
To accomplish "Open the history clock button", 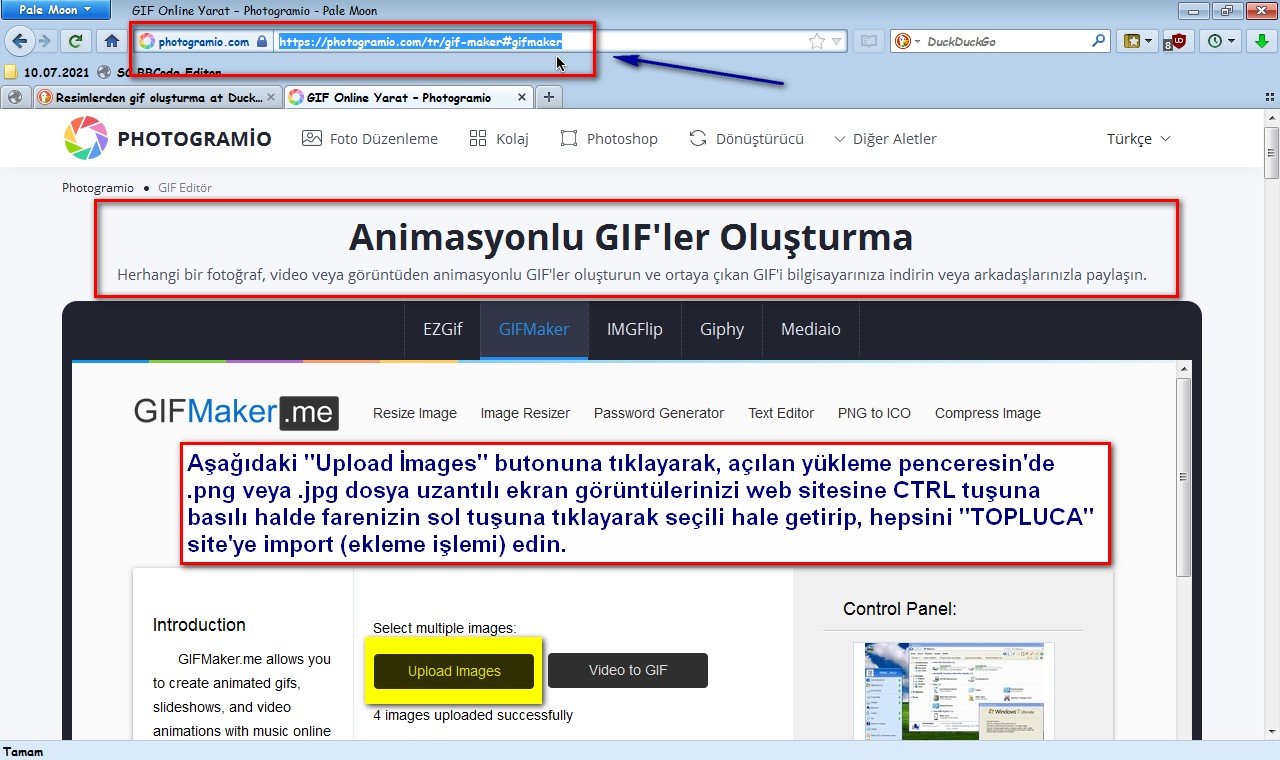I will 1215,41.
